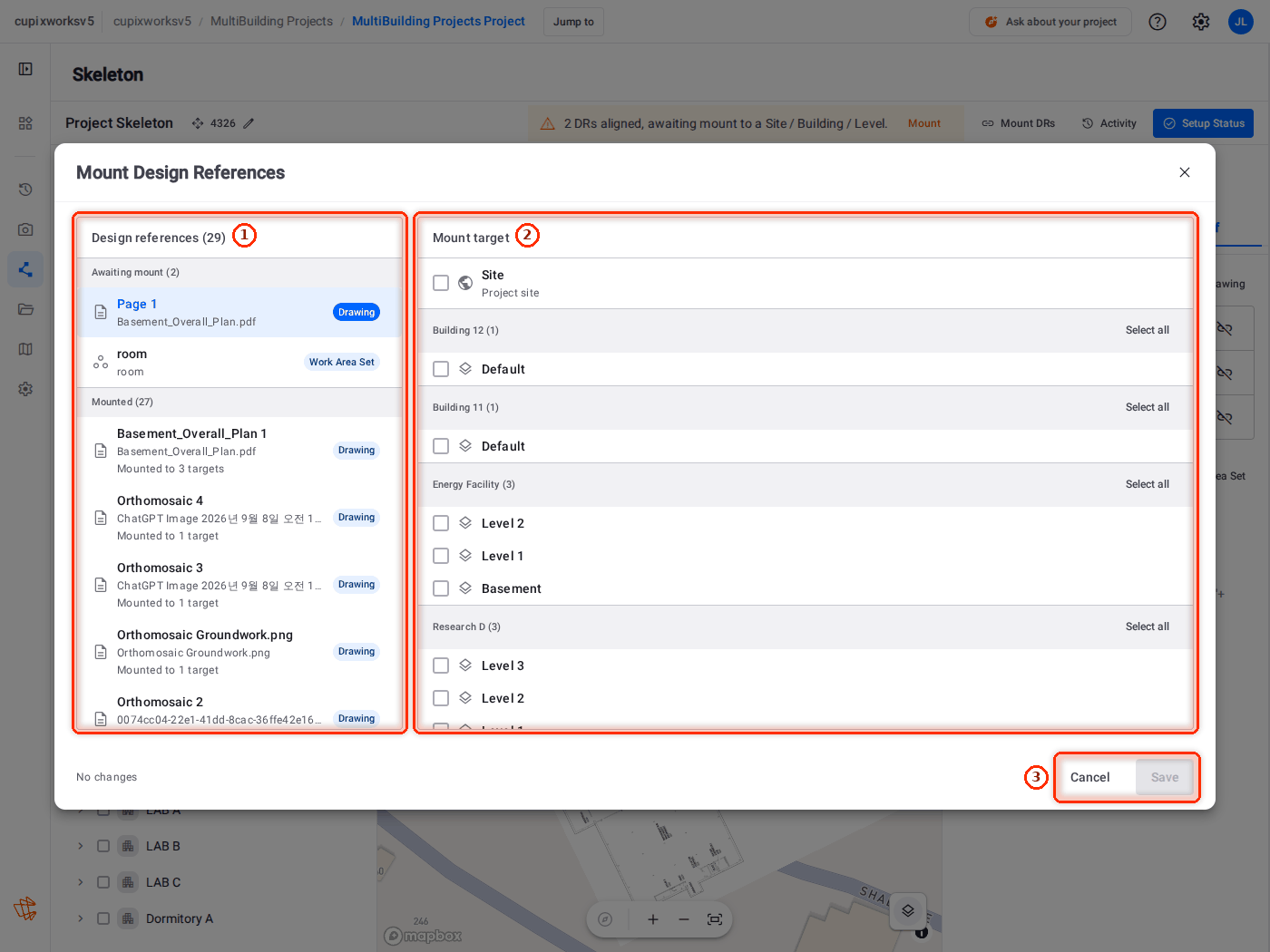Image resolution: width=1270 pixels, height=952 pixels.
Task: Expand the LAB B tree row
Action: 81,846
